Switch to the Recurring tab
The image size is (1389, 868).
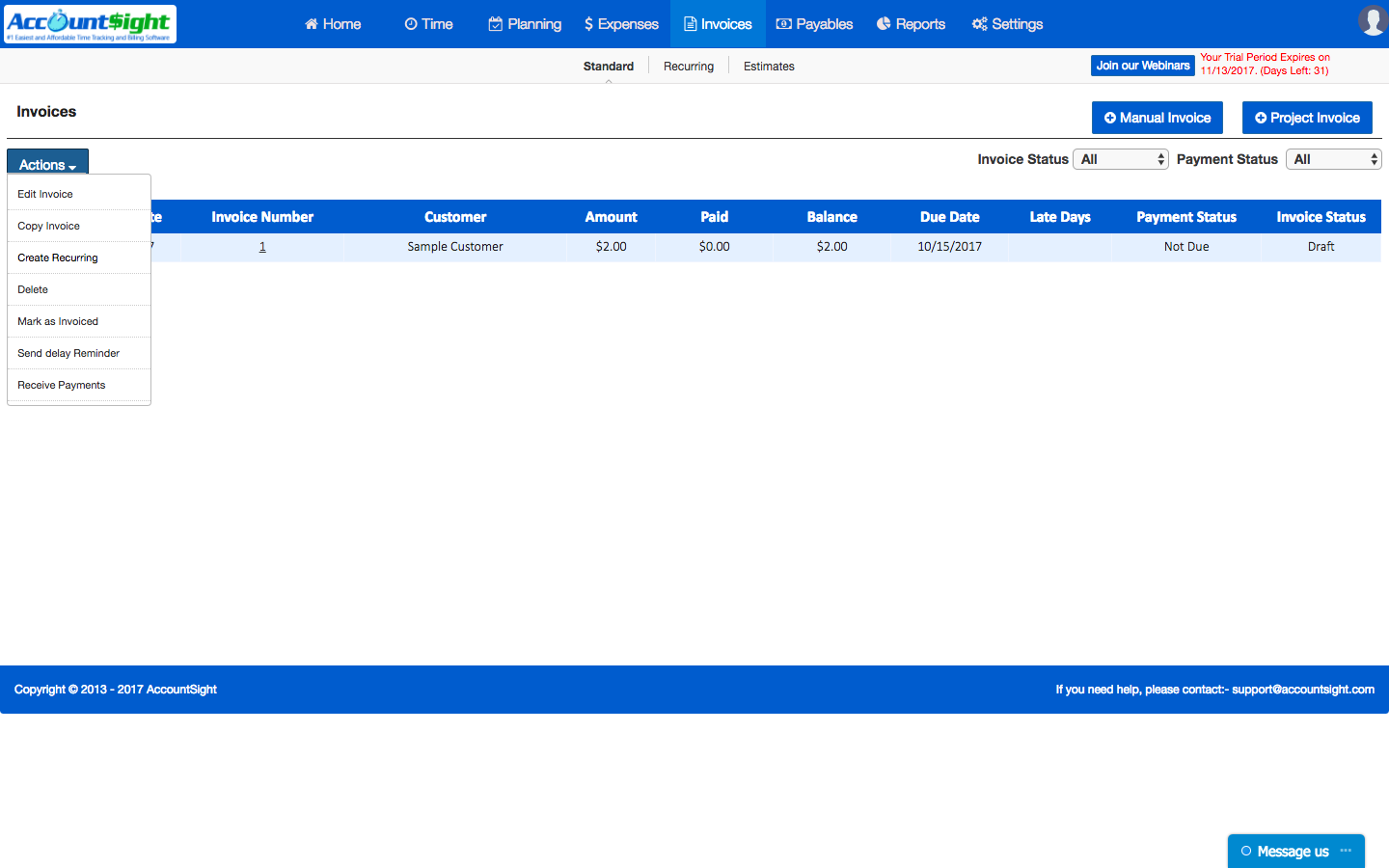[688, 66]
